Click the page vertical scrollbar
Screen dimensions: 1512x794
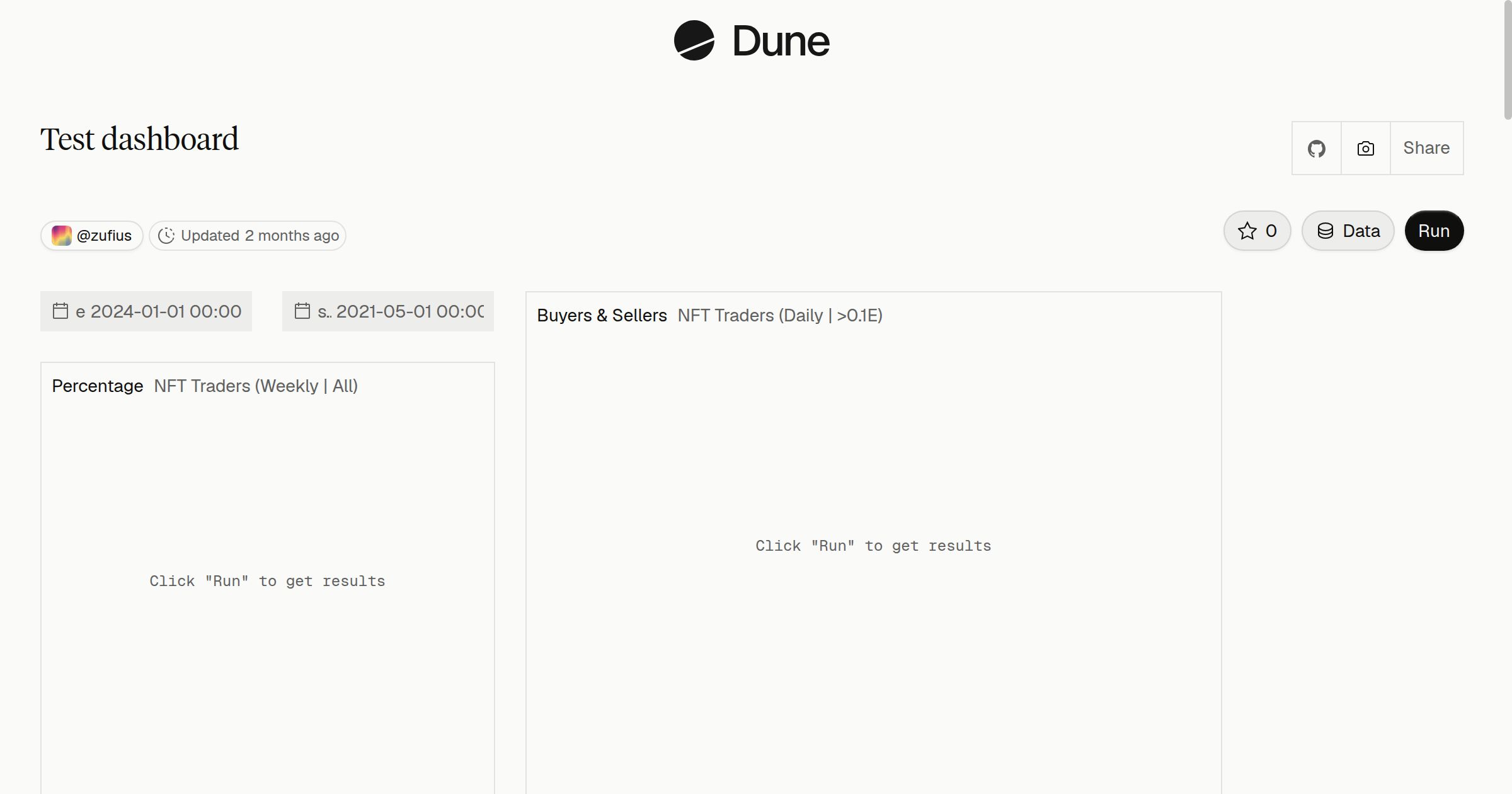[x=1508, y=60]
